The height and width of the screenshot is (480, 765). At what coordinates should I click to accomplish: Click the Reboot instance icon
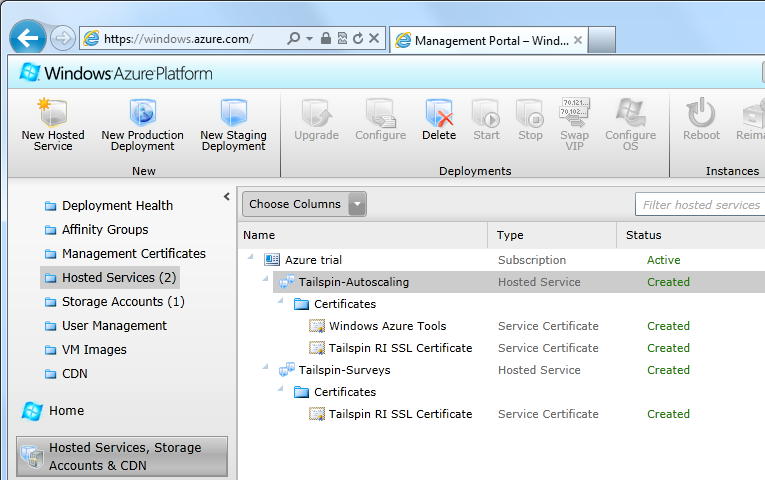click(701, 112)
